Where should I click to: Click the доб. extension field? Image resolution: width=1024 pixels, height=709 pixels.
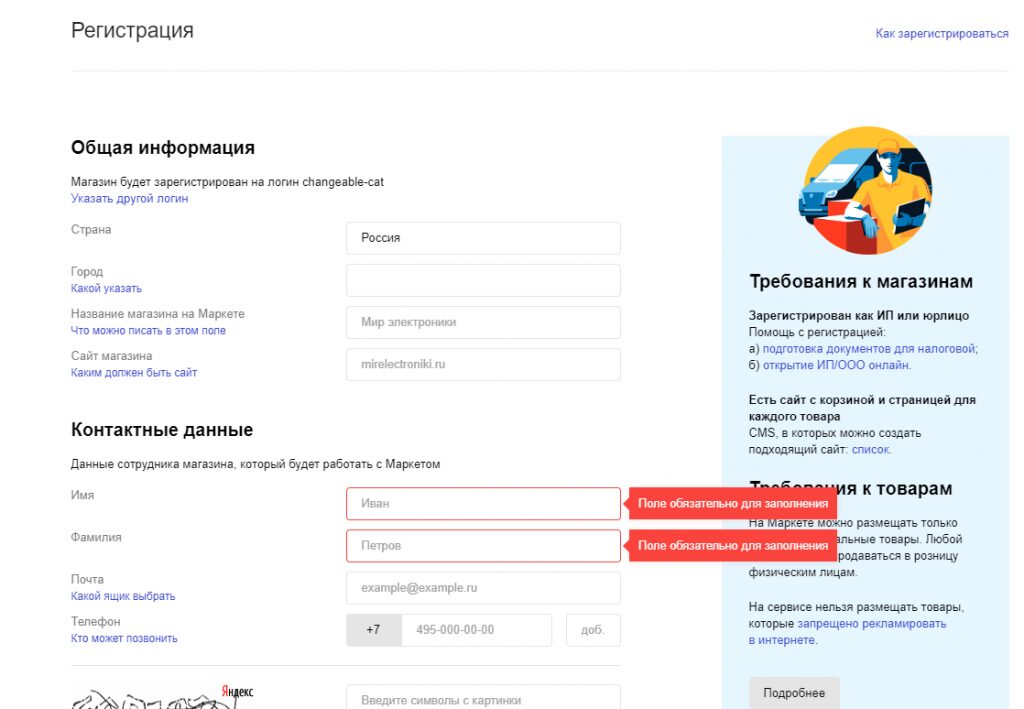click(x=593, y=630)
